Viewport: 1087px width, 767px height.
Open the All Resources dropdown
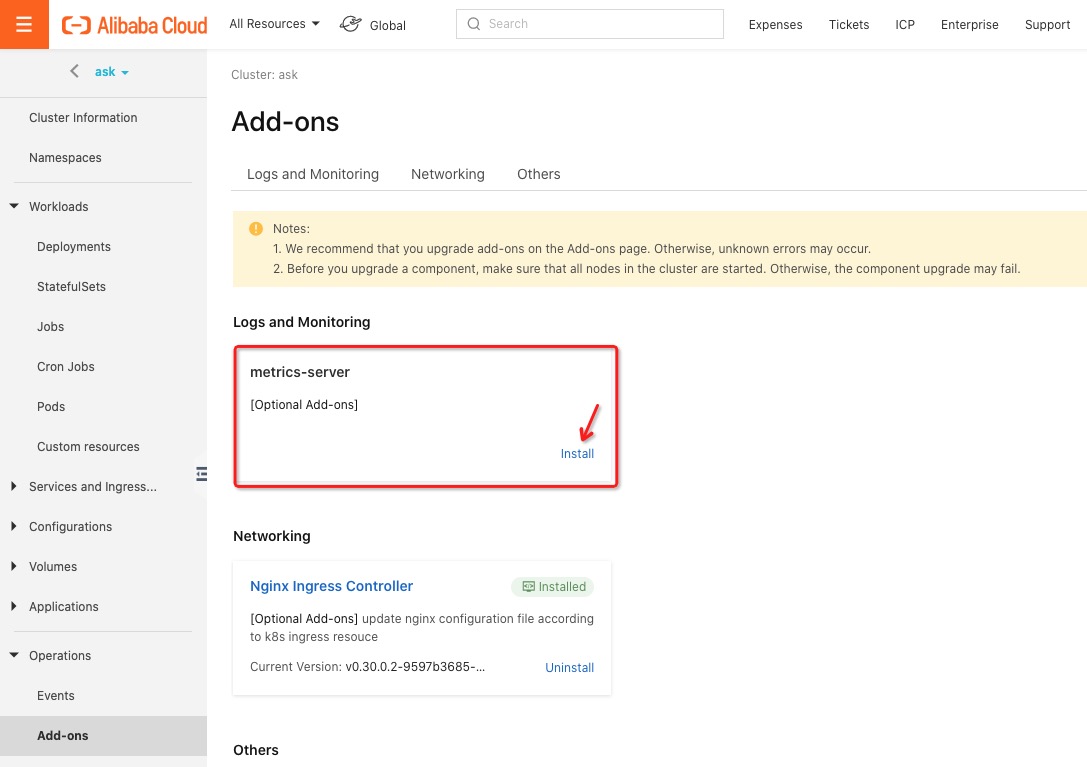point(275,24)
